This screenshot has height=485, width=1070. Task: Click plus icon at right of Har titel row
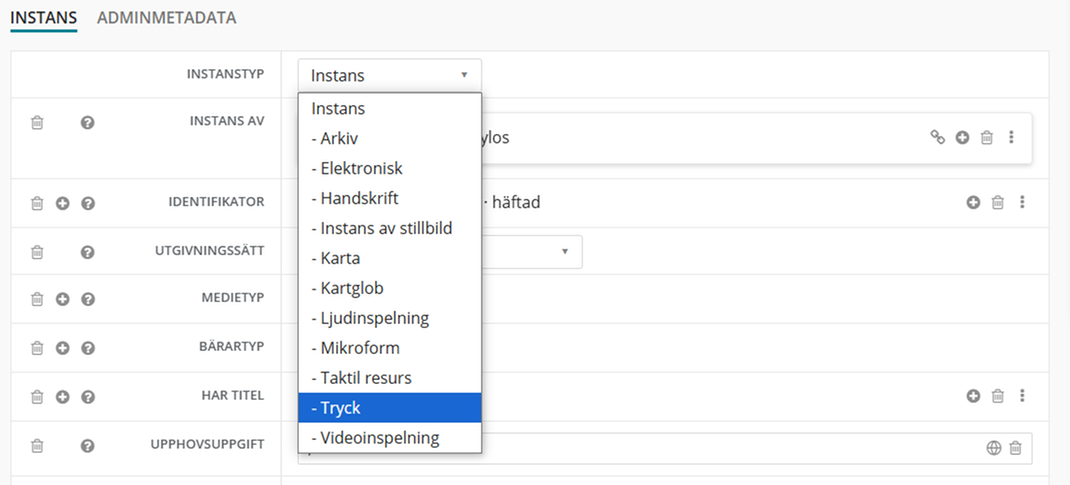[x=973, y=396]
